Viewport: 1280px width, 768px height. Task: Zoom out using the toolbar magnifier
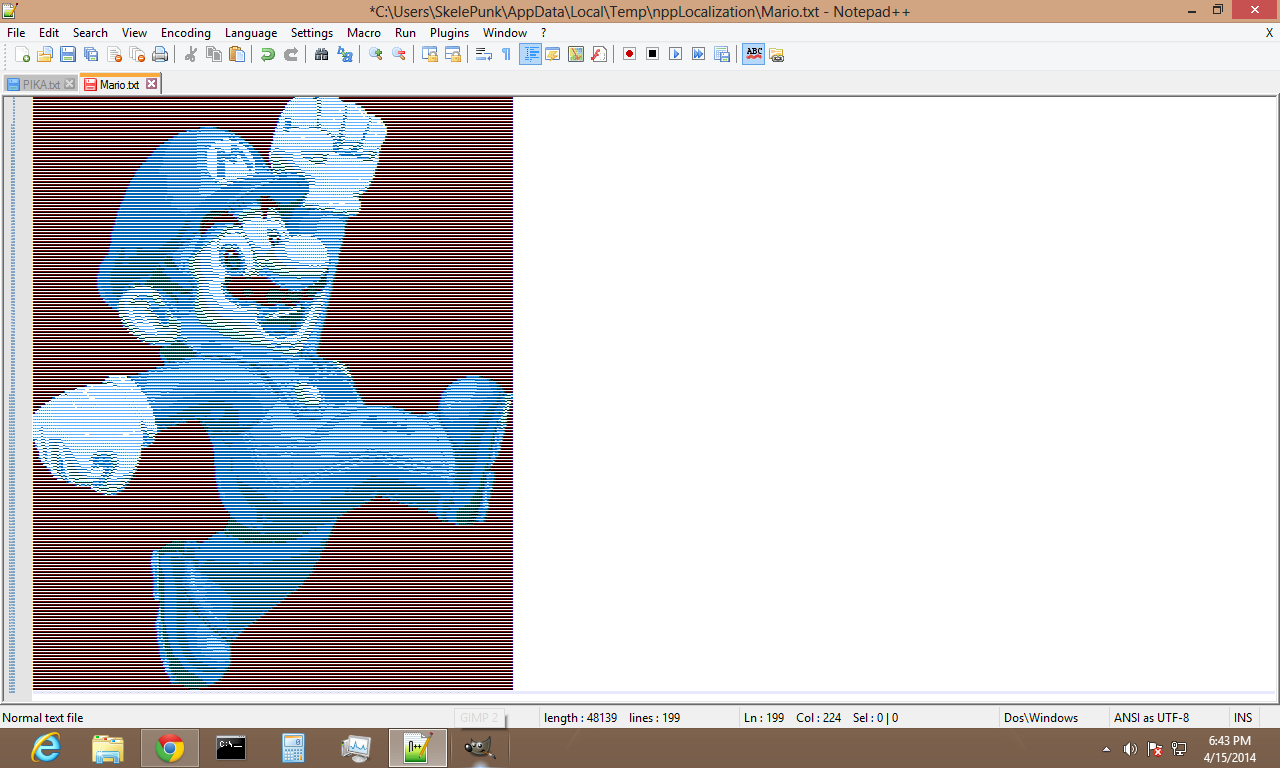point(398,54)
